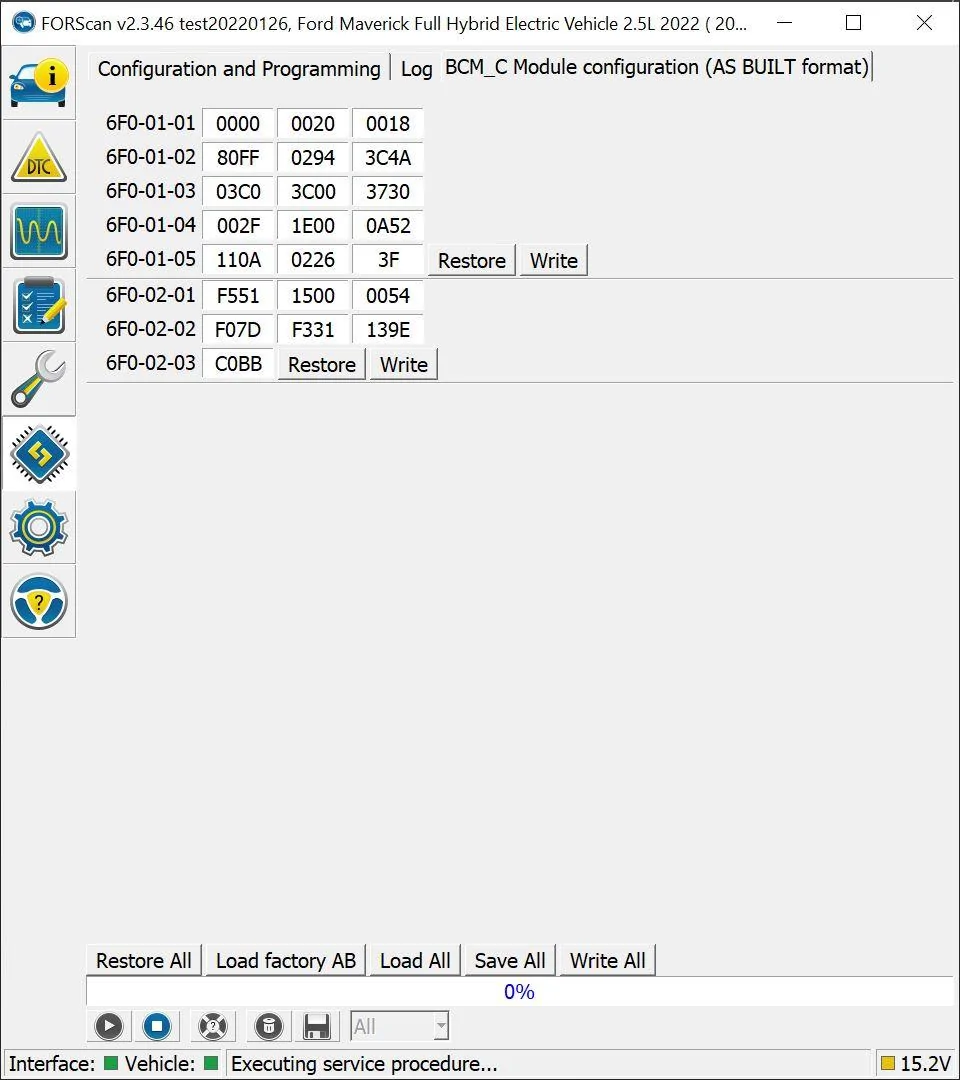This screenshot has width=960, height=1080.
Task: Edit the 3C4A field in 6F0-01-02
Action: tap(388, 158)
